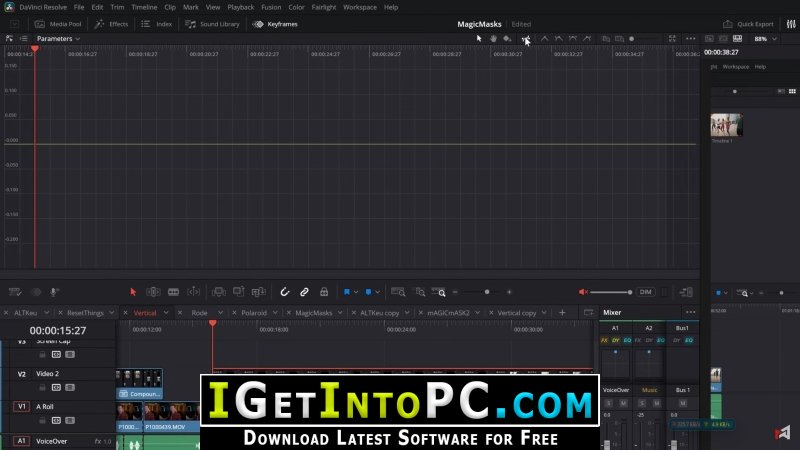Open the Media Pool panel
Viewport: 800px width, 450px height.
pyautogui.click(x=58, y=24)
